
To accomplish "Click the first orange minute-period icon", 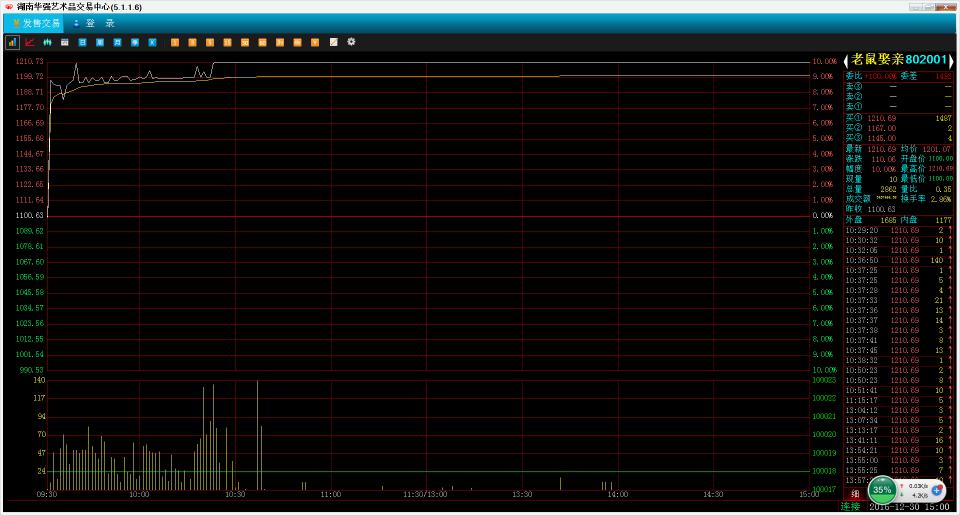I will [x=174, y=42].
